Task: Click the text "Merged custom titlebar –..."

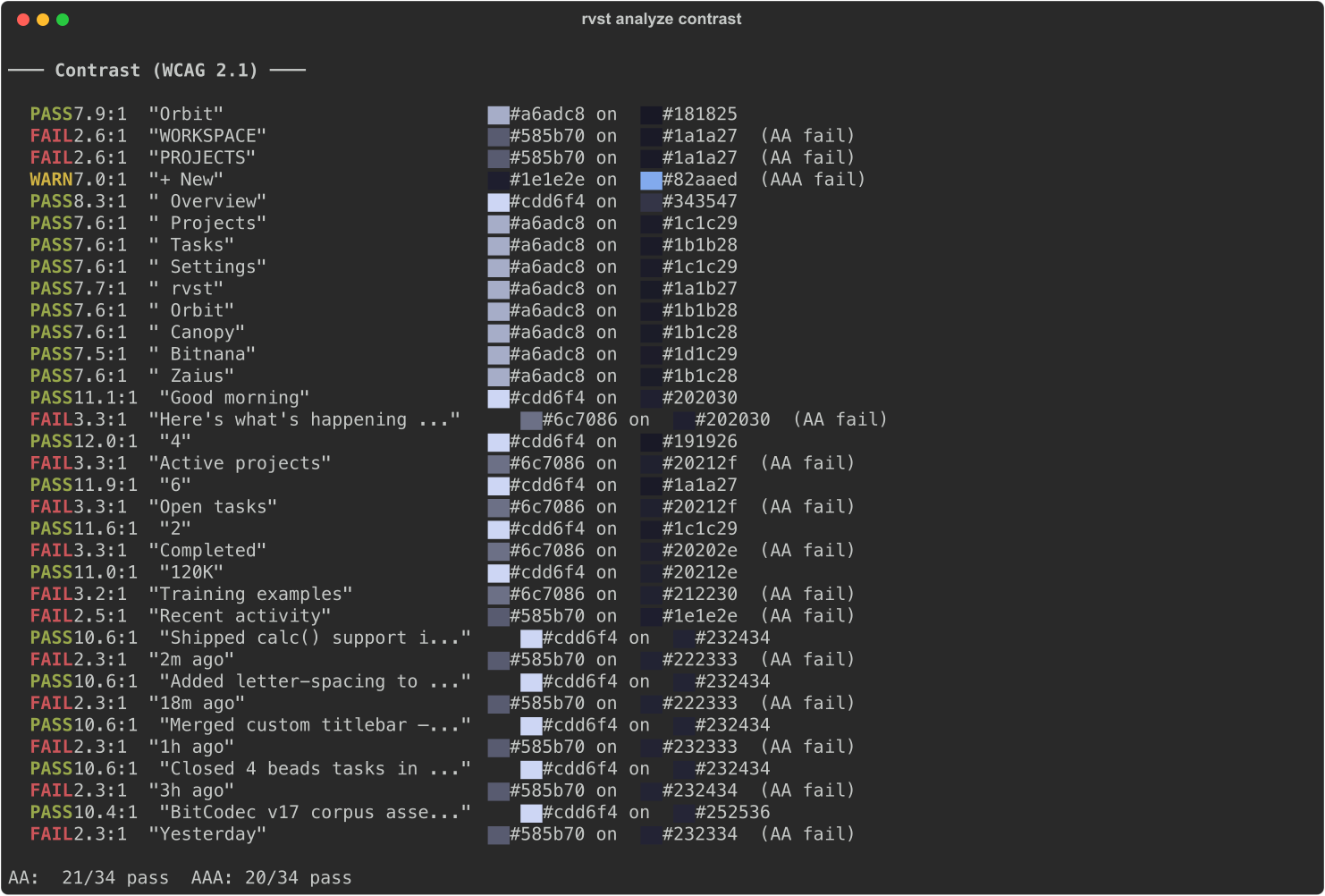Action: [x=315, y=725]
